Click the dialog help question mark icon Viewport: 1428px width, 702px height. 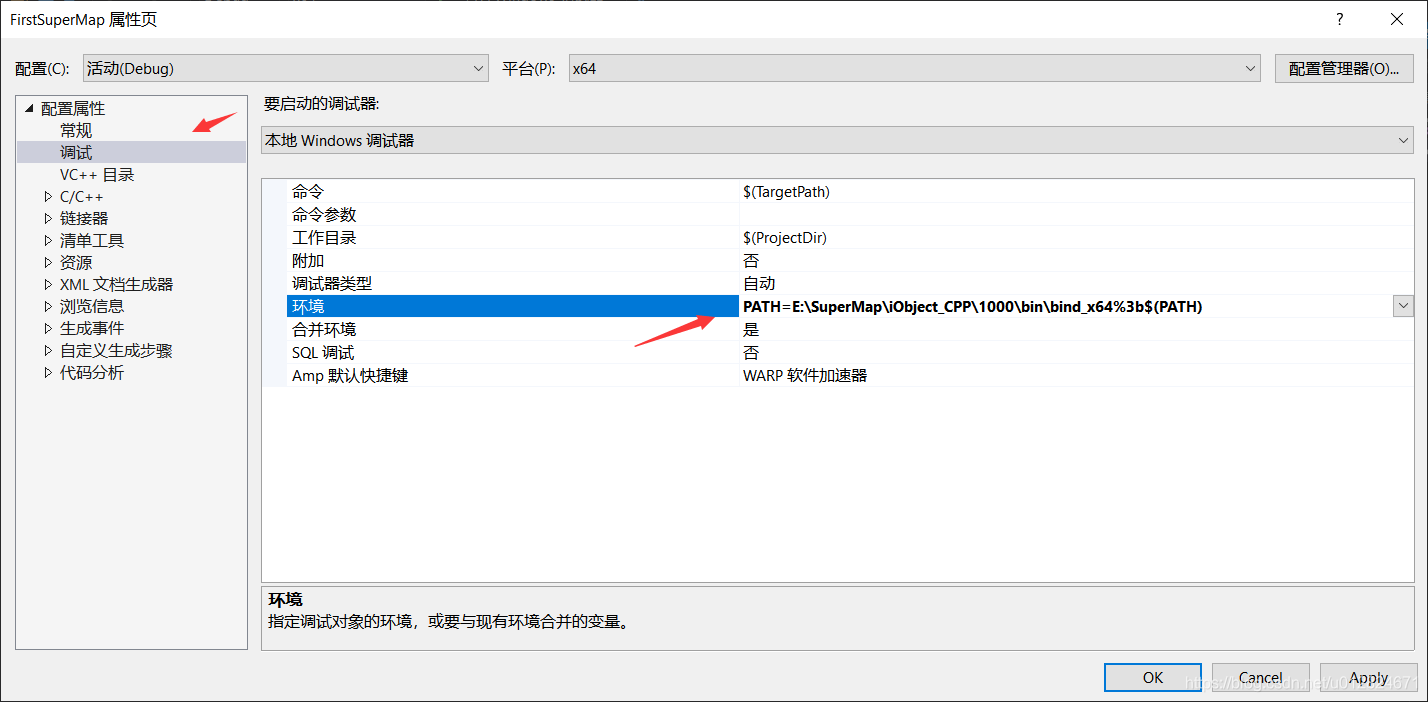tap(1339, 19)
